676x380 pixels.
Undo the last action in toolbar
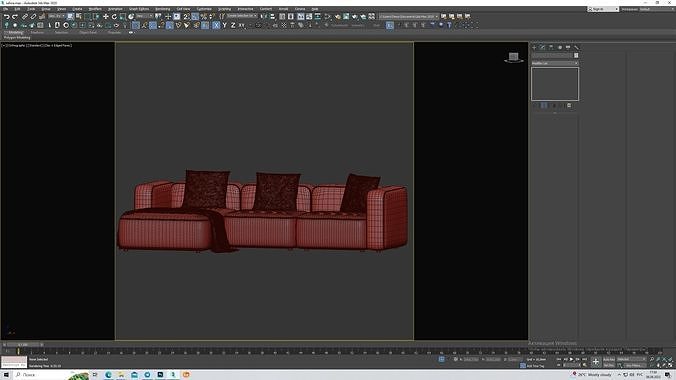click(x=6, y=16)
